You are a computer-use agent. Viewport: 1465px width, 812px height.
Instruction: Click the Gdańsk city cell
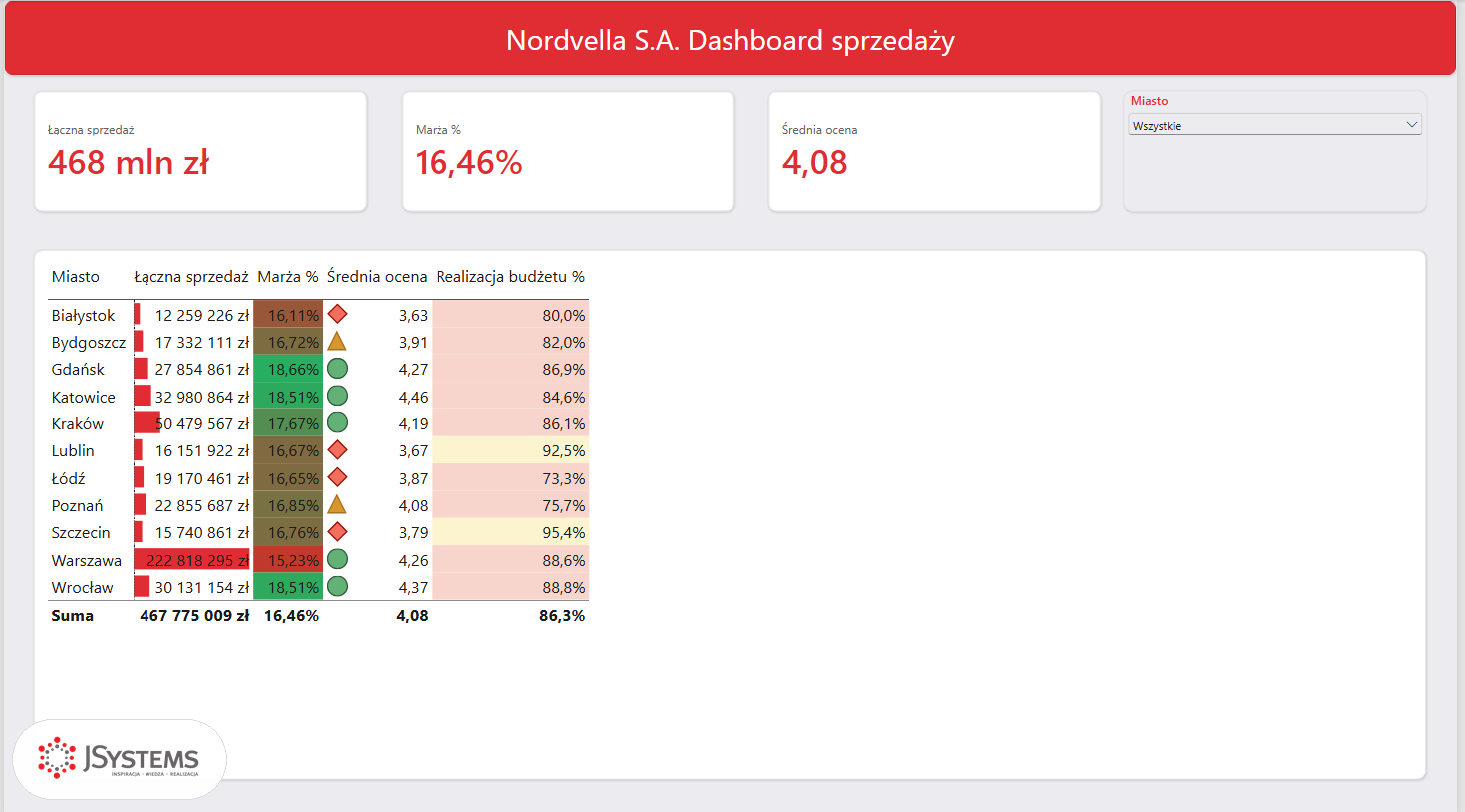point(78,369)
